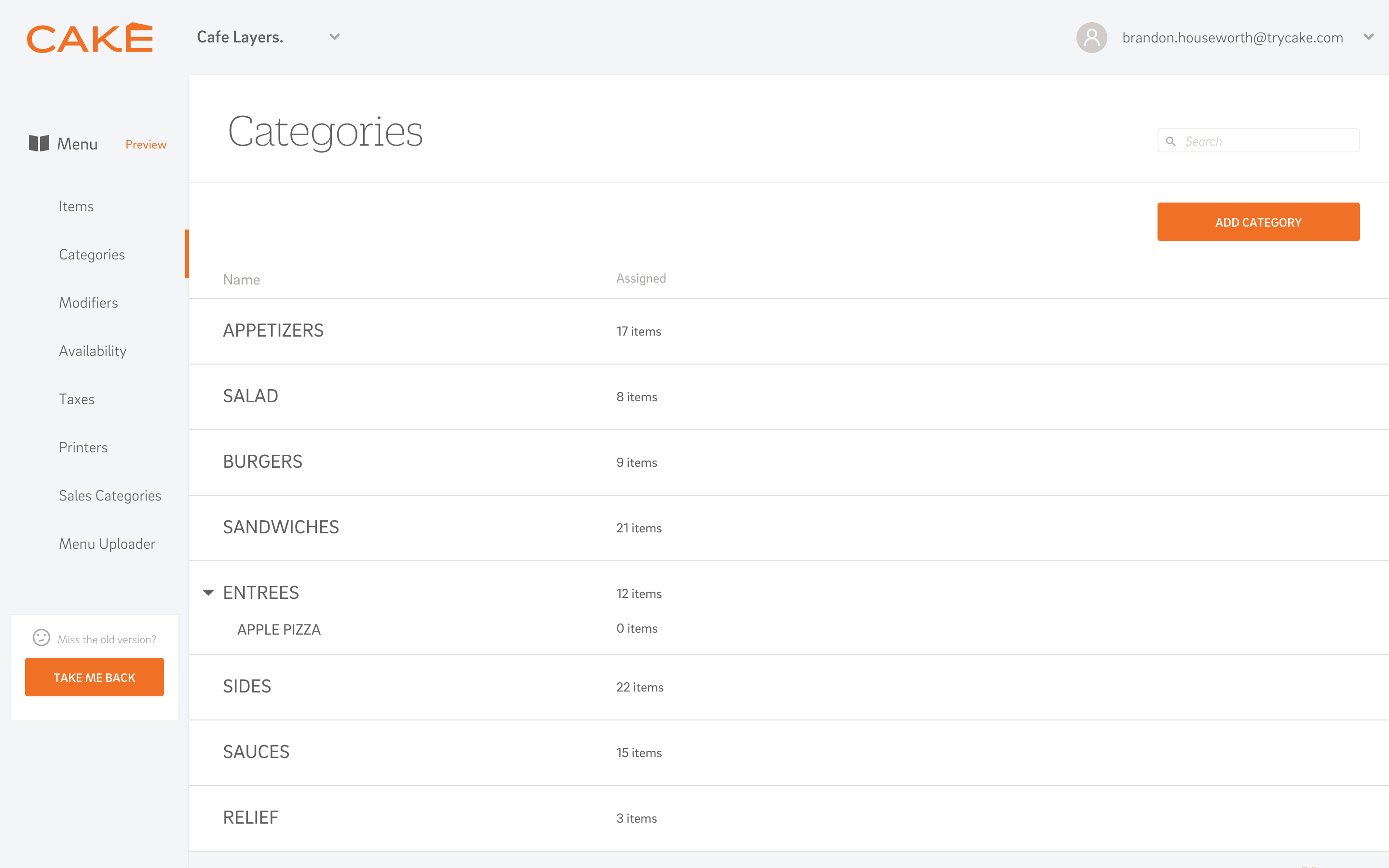Open the APPETIZERS category
Image resolution: width=1389 pixels, height=868 pixels.
coord(273,331)
